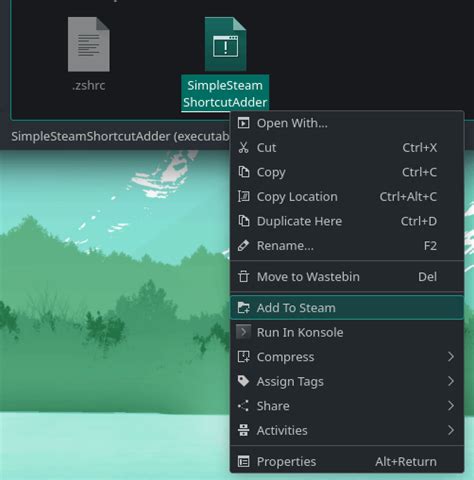
Task: Click the .zshrc file name label
Action: [x=89, y=86]
